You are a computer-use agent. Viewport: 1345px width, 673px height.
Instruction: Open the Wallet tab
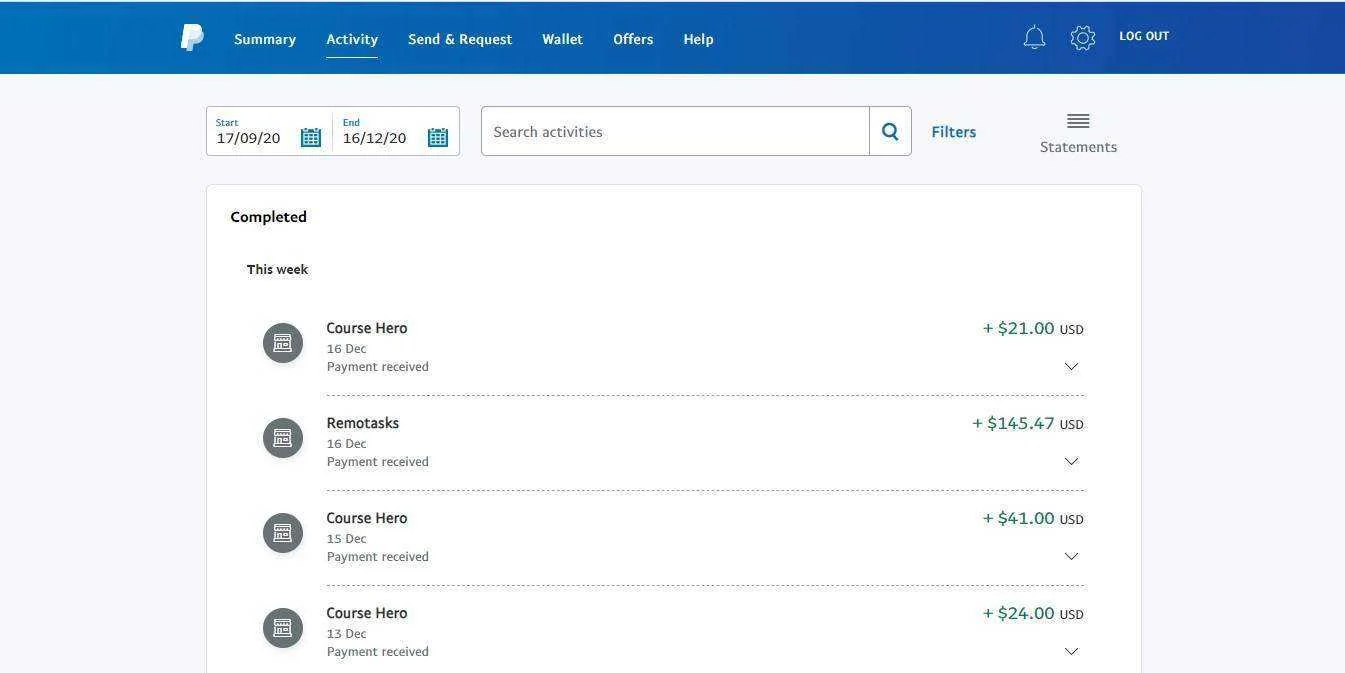[562, 39]
